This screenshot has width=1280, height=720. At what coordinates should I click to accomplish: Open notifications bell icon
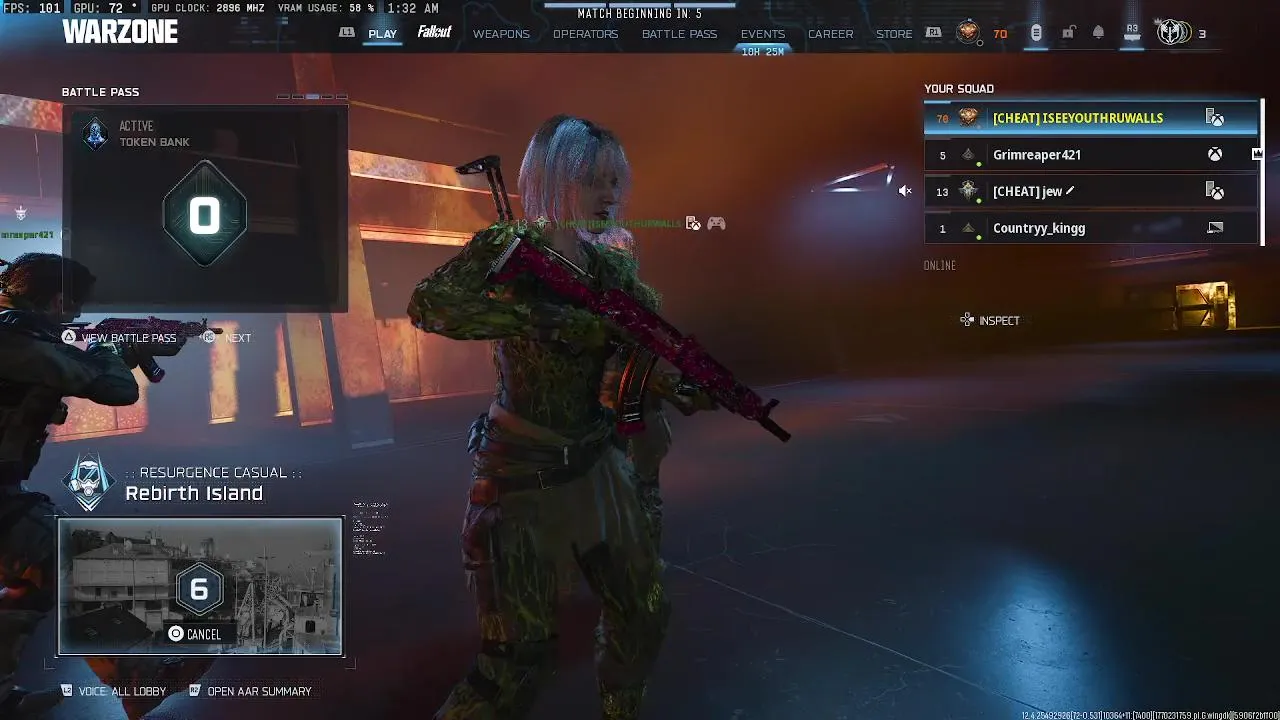click(1098, 33)
